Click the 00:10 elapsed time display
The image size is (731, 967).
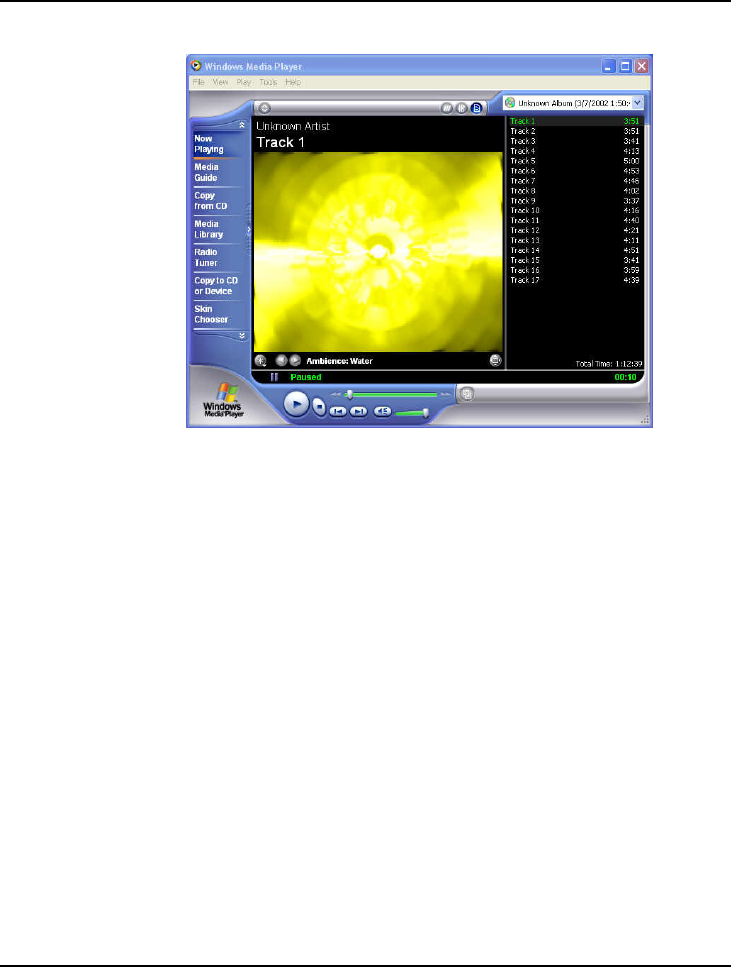point(626,377)
